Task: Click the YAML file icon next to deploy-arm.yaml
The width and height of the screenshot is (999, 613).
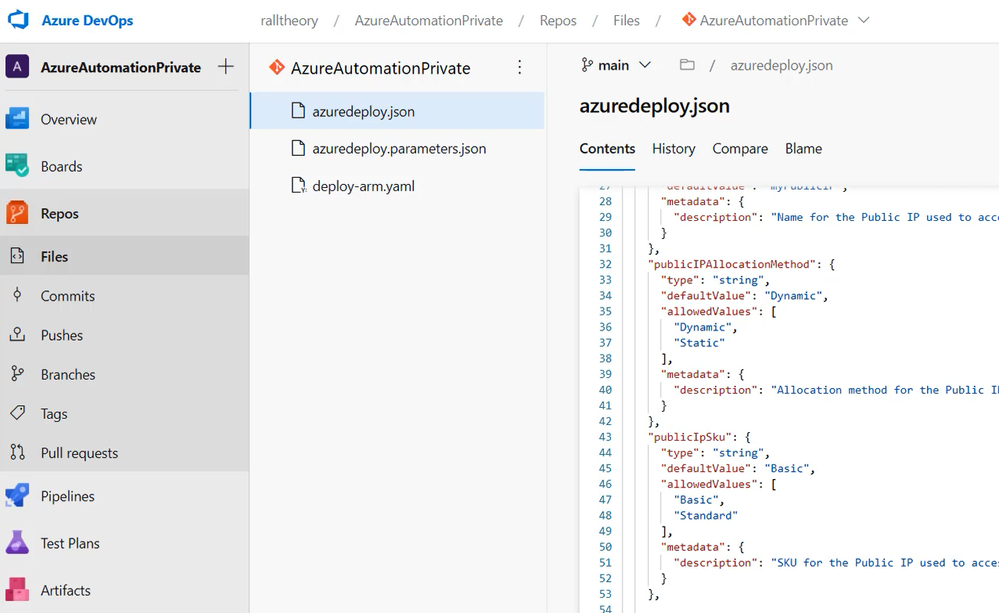Action: (298, 185)
